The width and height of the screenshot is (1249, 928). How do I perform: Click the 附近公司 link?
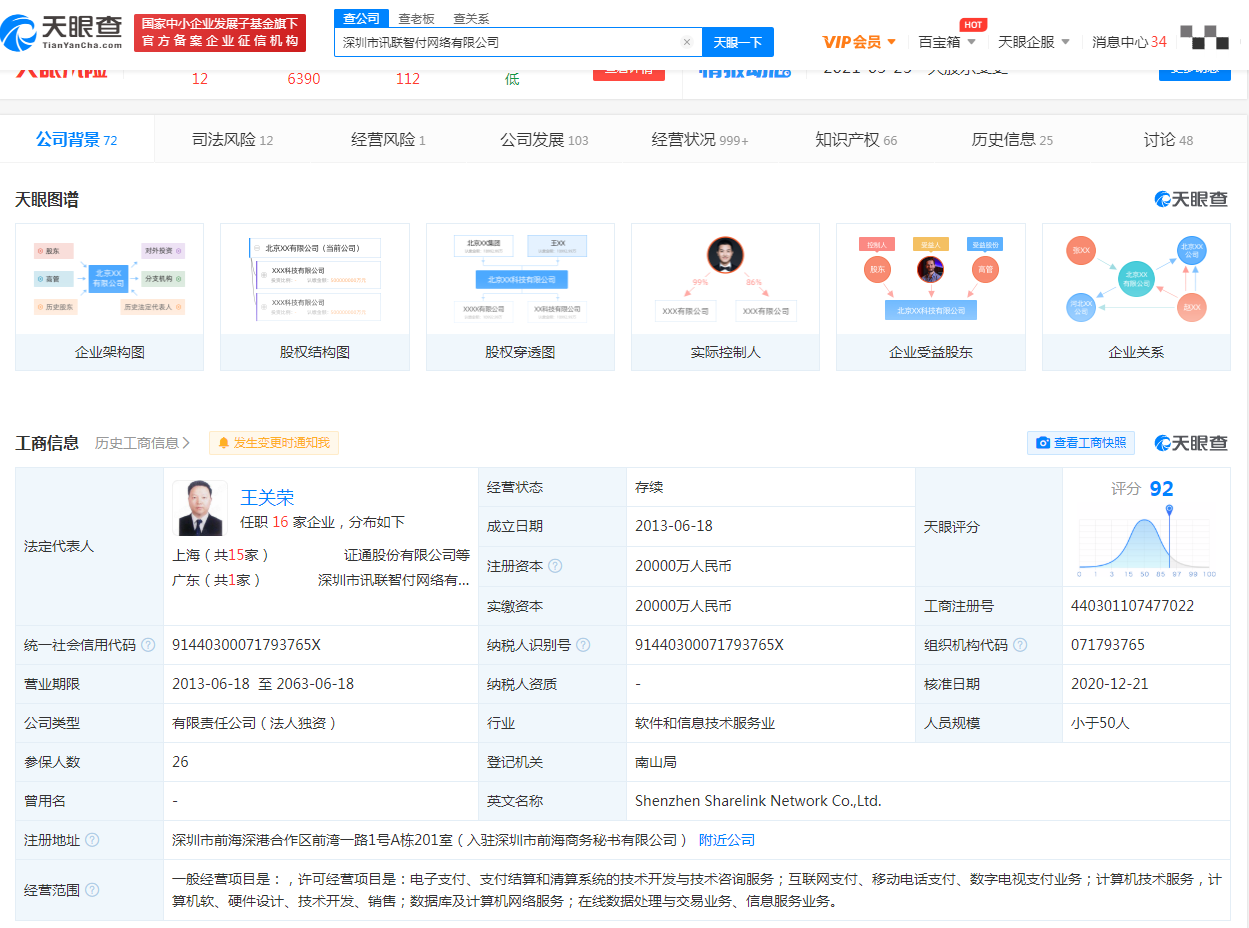727,840
